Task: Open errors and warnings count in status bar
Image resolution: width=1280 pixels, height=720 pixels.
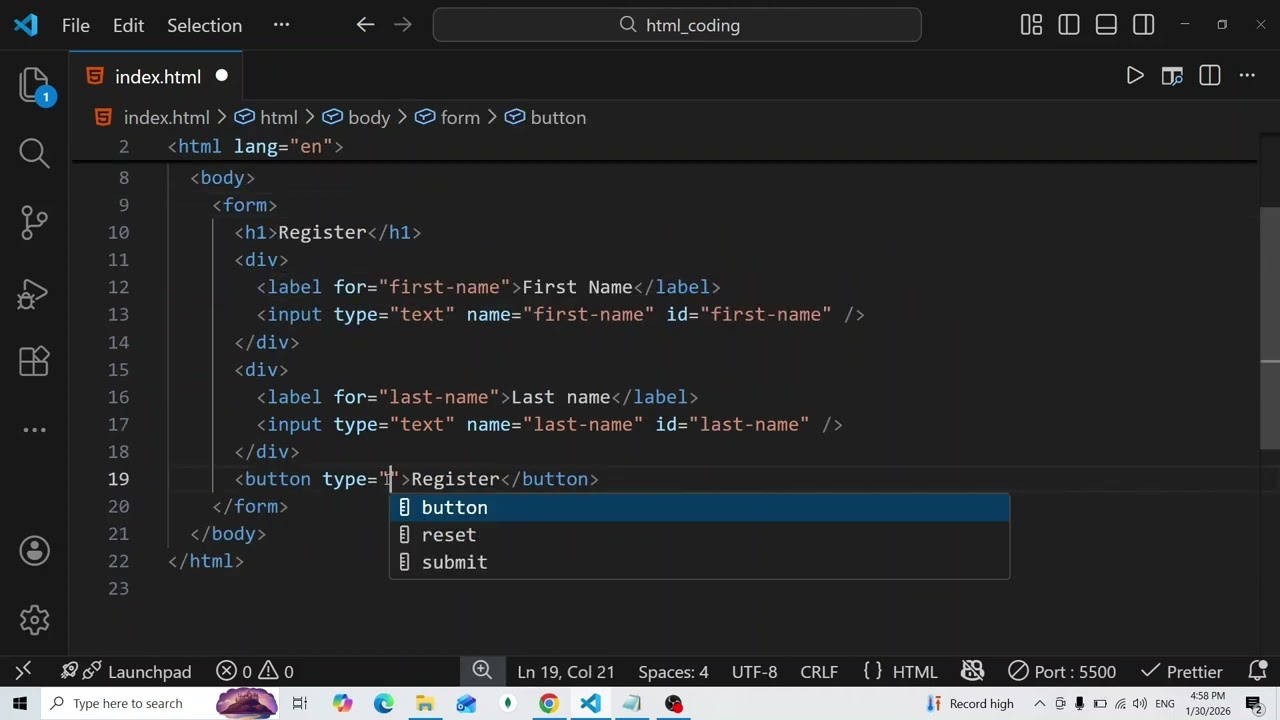Action: point(255,671)
